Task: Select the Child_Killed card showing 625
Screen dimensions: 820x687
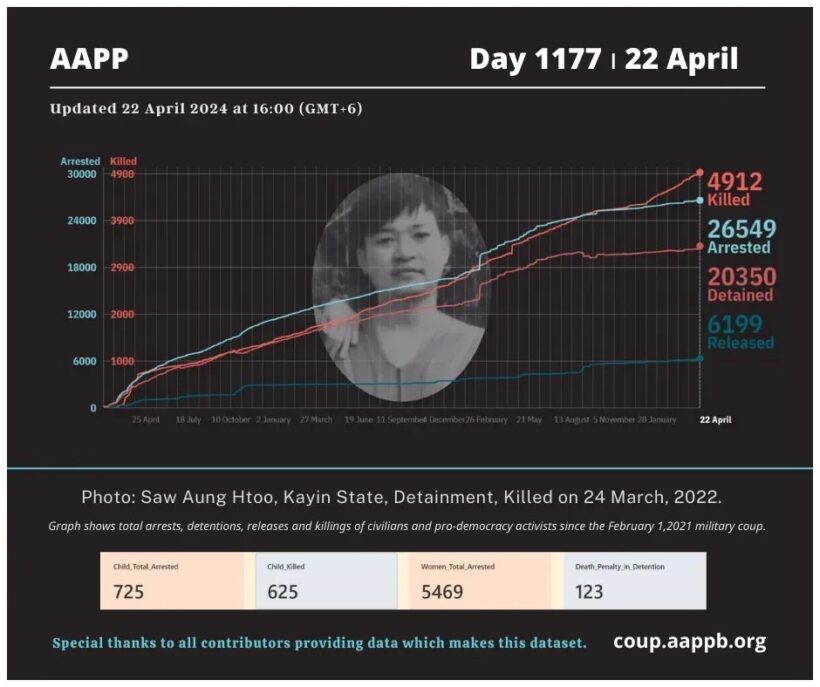Action: click(326, 581)
